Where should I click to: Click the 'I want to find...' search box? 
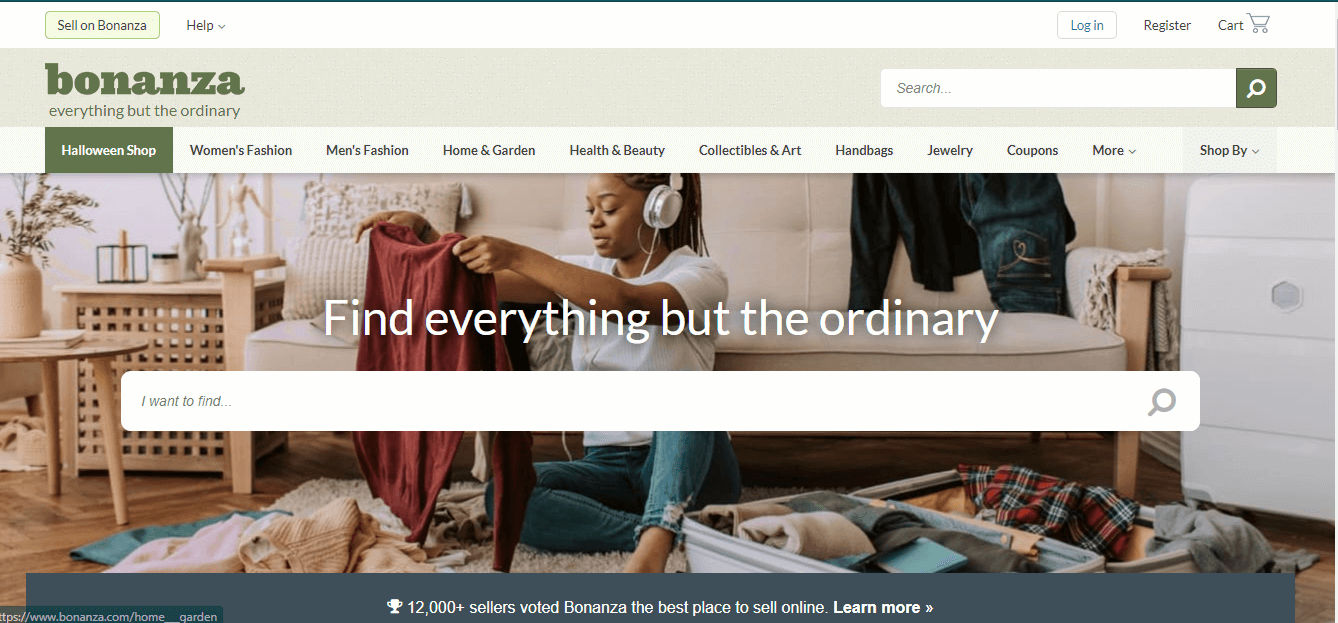[660, 401]
